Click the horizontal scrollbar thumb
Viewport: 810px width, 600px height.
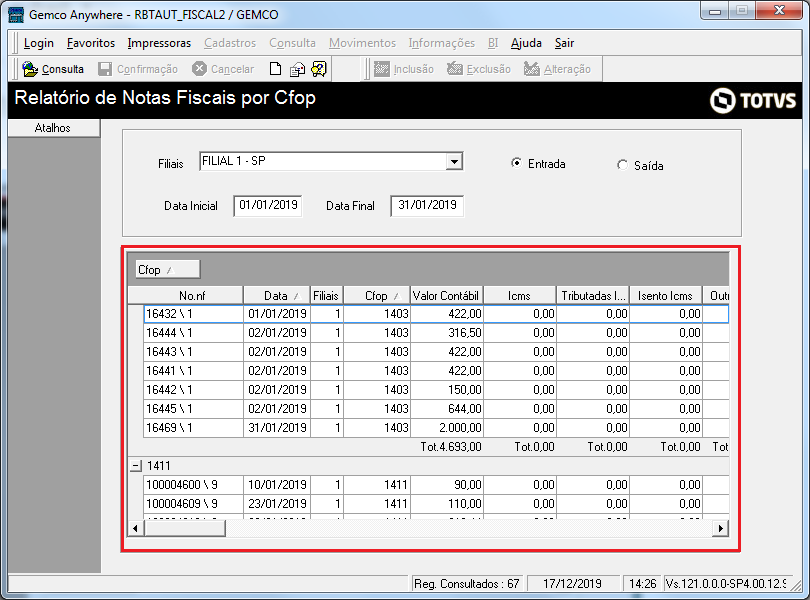click(184, 528)
